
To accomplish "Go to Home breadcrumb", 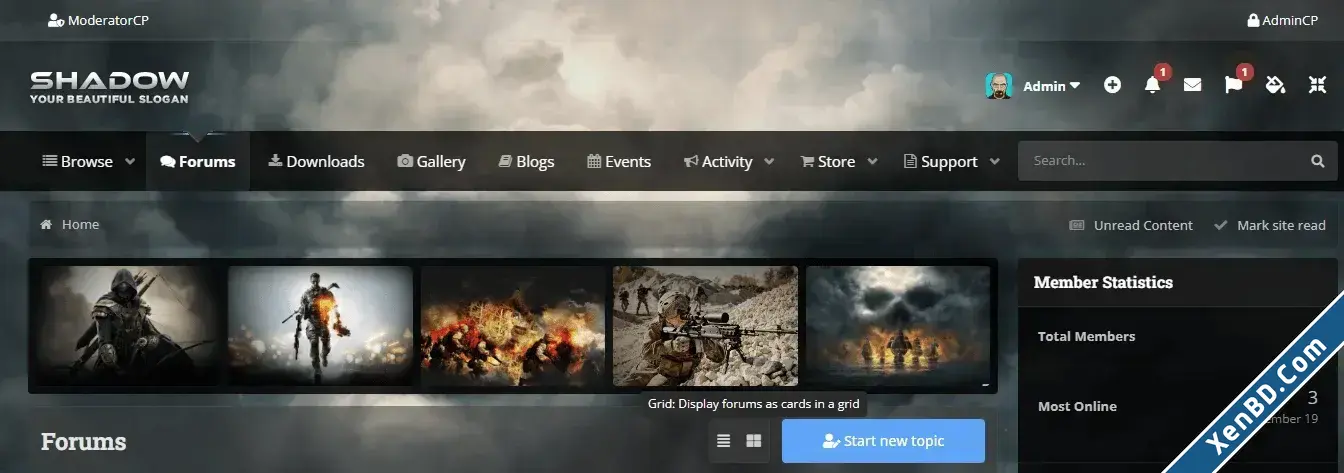I will 80,224.
